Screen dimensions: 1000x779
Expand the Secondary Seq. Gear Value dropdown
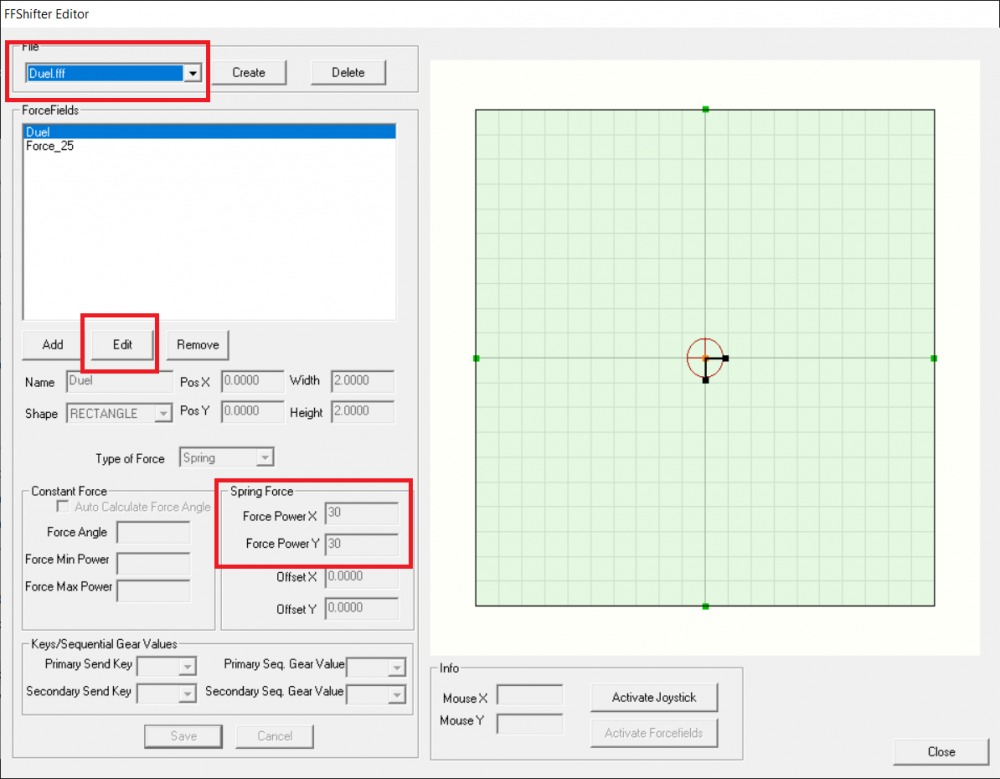pos(396,694)
